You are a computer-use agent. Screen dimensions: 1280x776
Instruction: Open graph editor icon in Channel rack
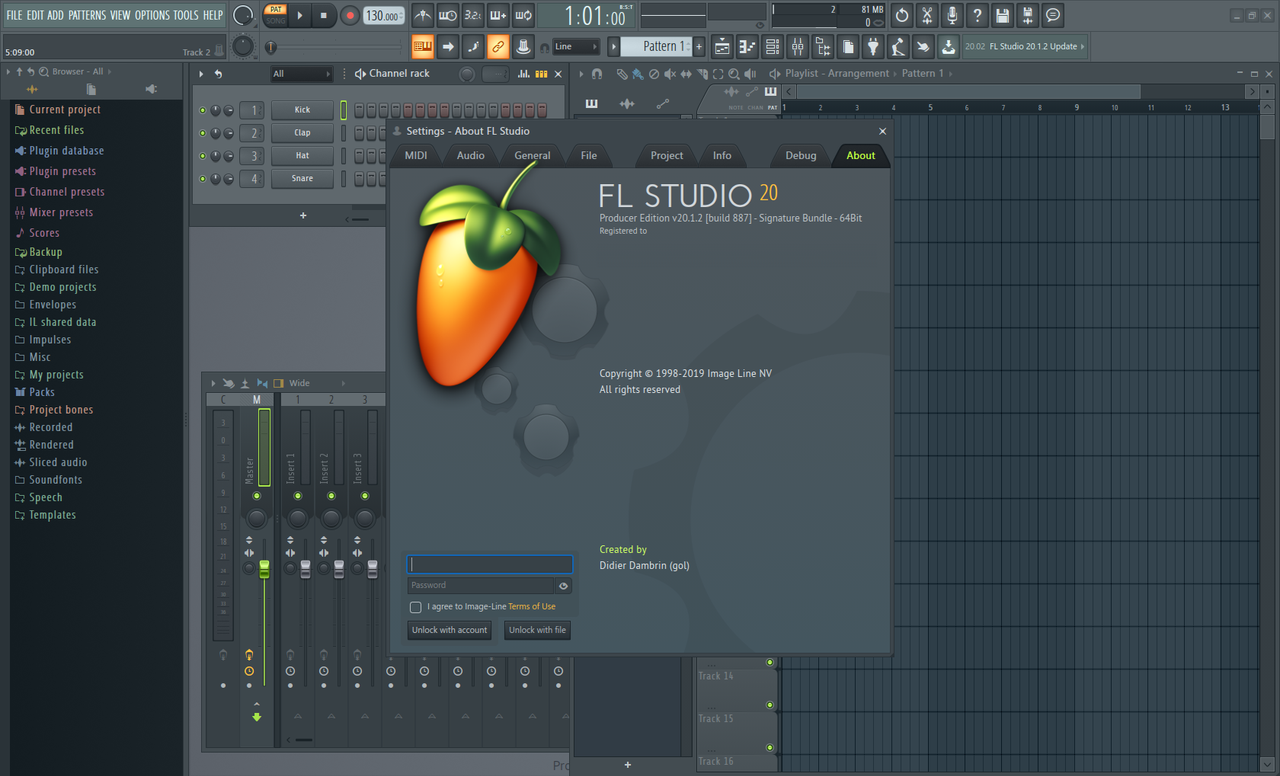tap(525, 74)
